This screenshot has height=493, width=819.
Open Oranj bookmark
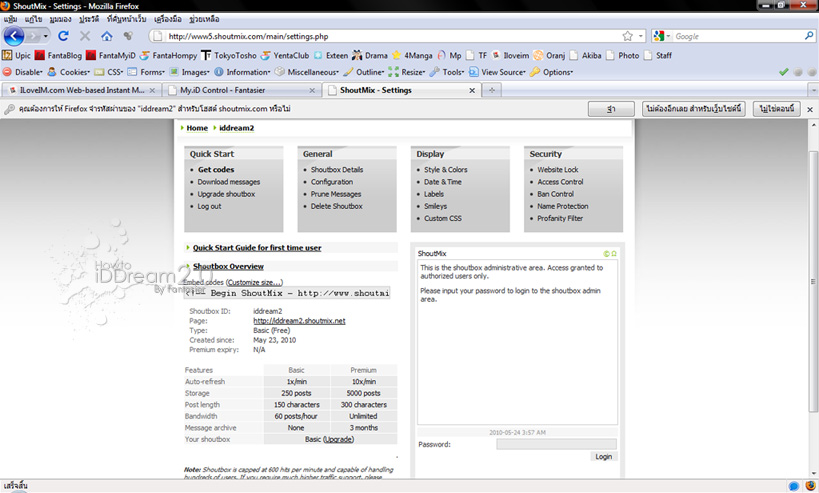coord(549,55)
